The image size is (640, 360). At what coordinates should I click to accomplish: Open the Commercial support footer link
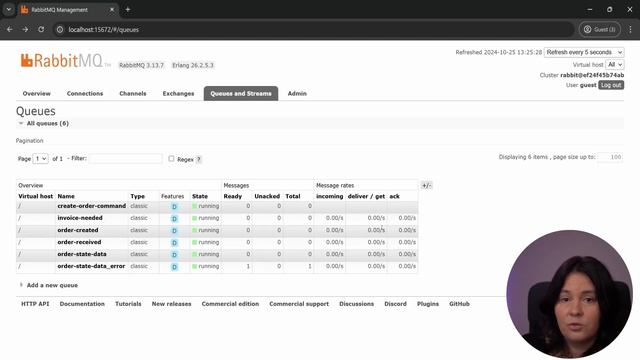[299, 304]
